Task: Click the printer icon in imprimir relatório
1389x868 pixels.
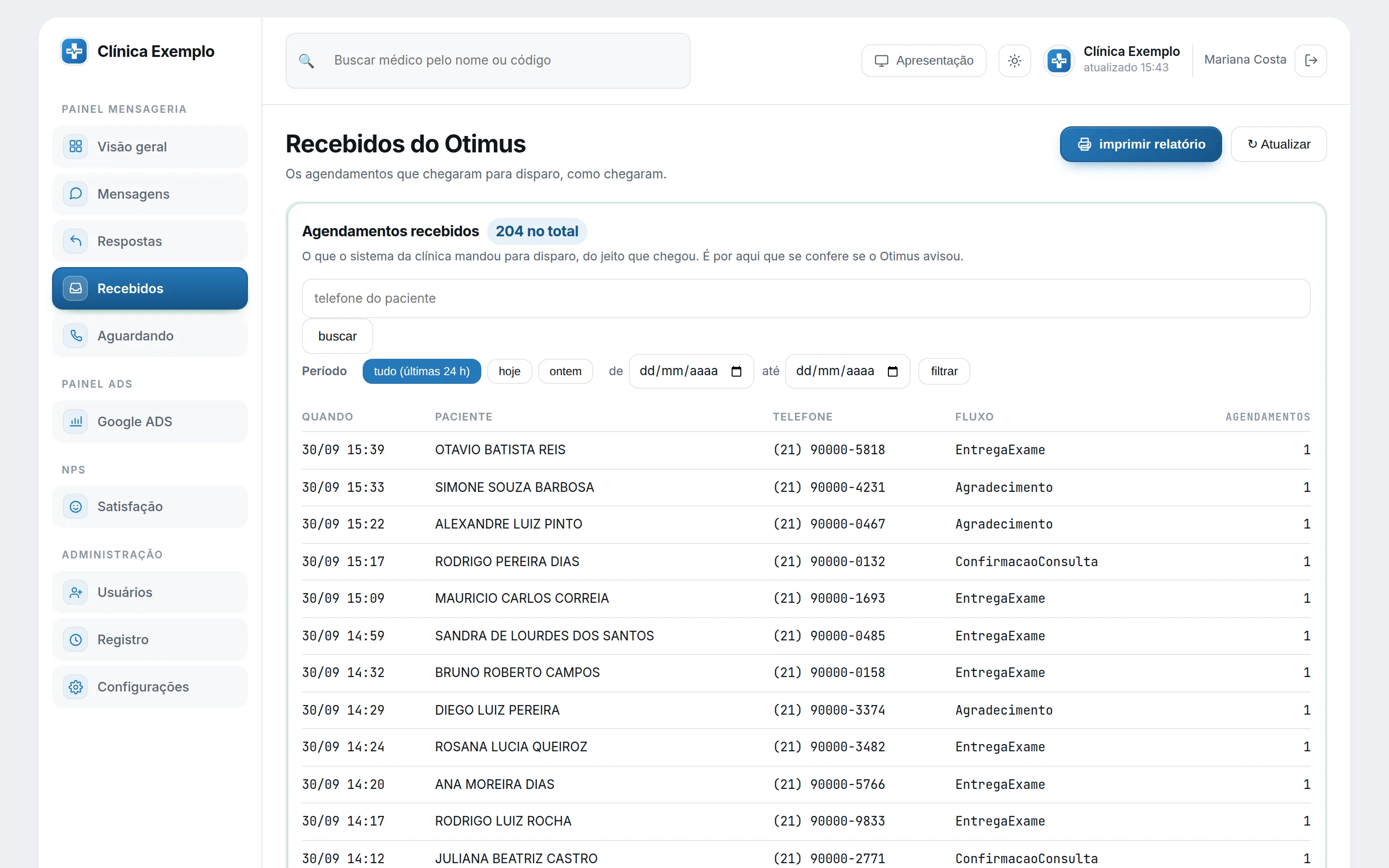Action: pyautogui.click(x=1084, y=144)
